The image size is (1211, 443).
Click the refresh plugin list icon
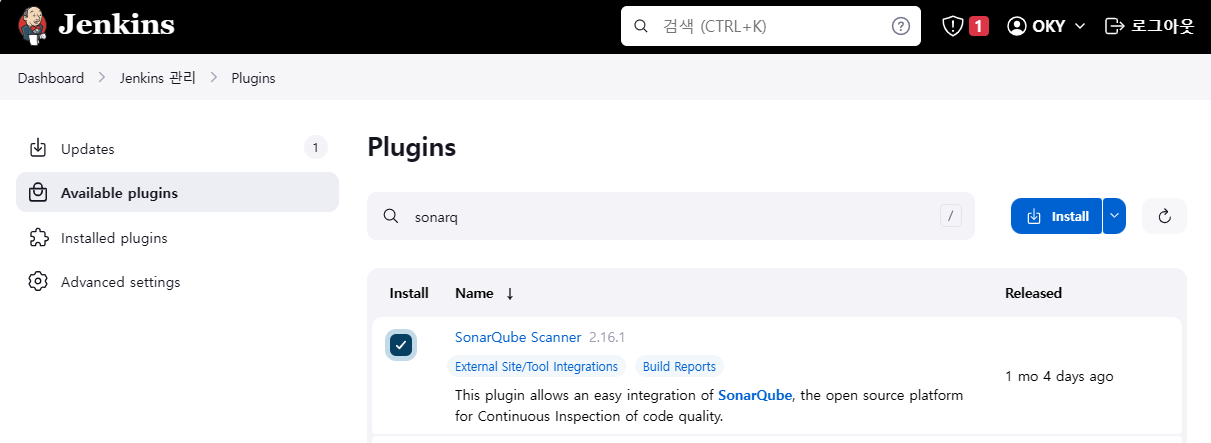(1164, 216)
